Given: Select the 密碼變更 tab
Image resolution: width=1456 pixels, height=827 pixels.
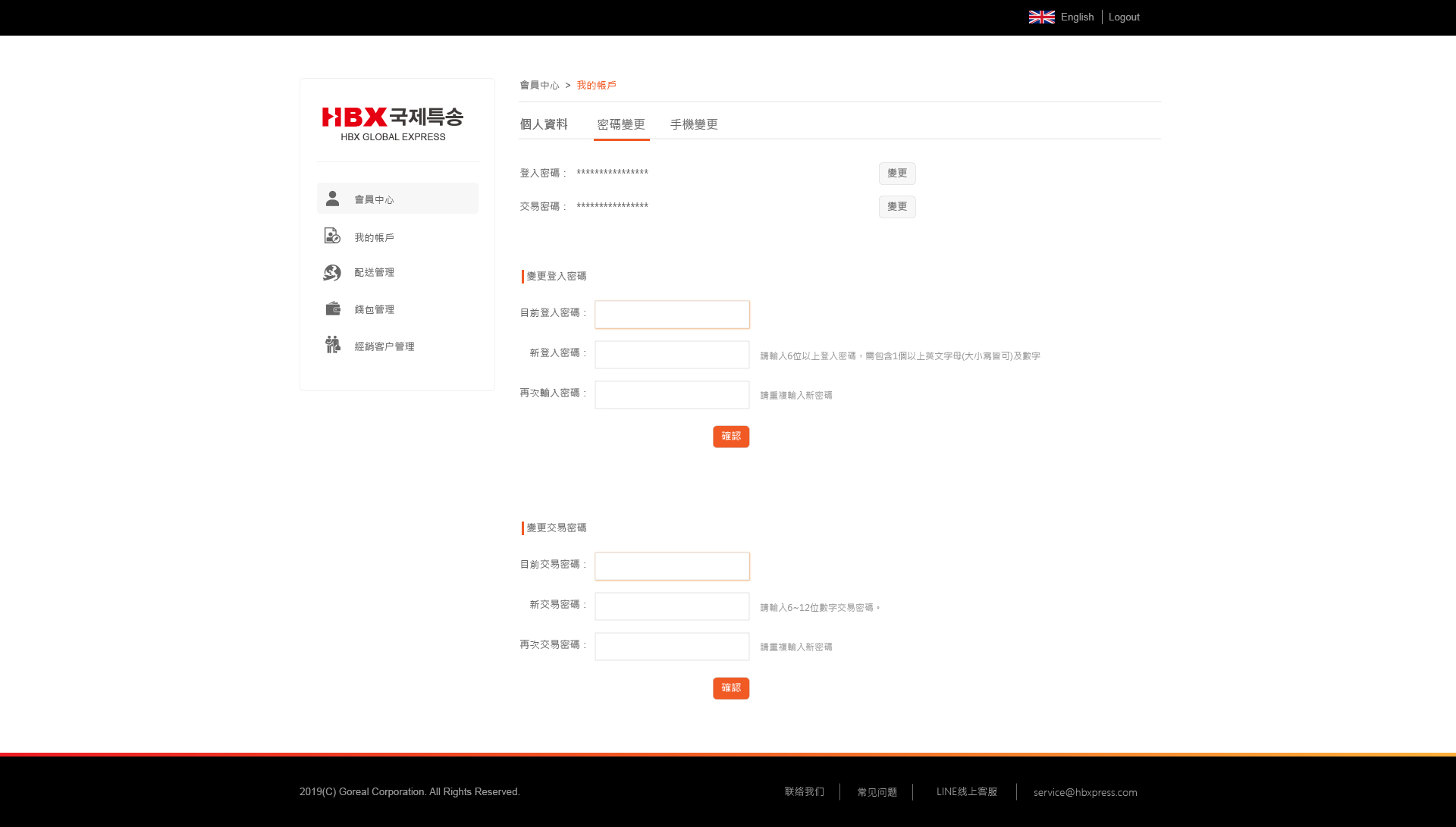Looking at the screenshot, I should coord(621,124).
